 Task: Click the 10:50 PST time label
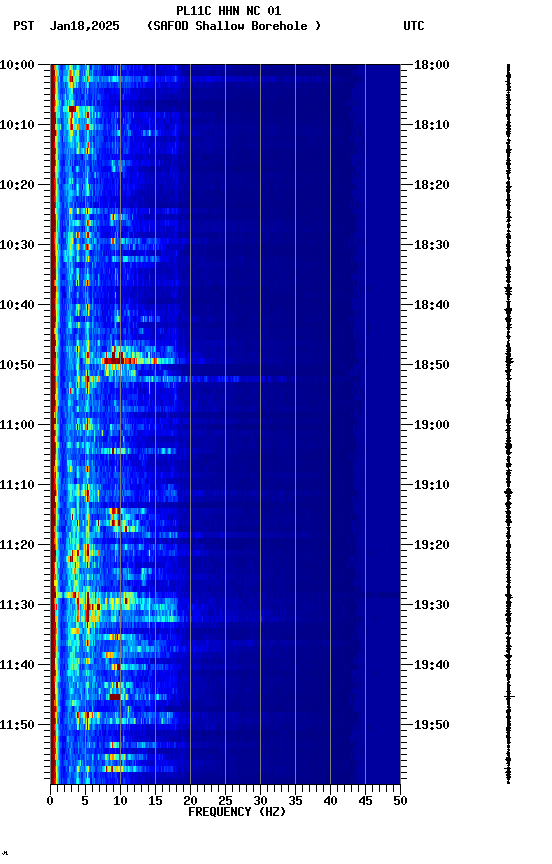[x=17, y=365]
